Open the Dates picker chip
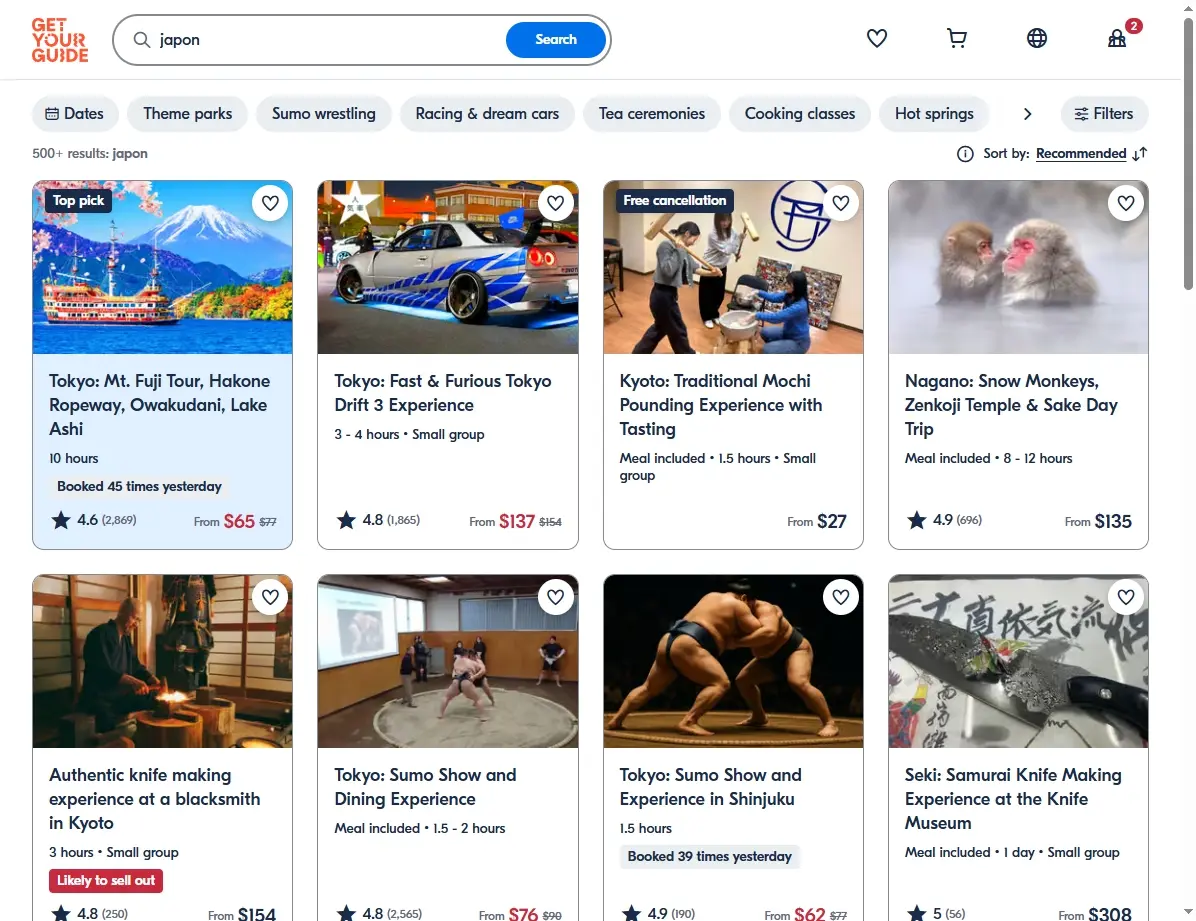The image size is (1196, 921). 75,114
